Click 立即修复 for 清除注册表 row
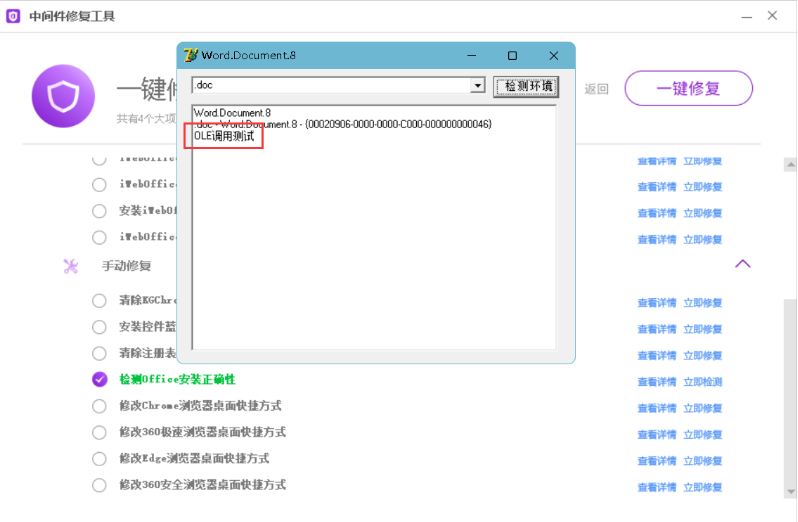The height and width of the screenshot is (522, 798). tap(702, 356)
